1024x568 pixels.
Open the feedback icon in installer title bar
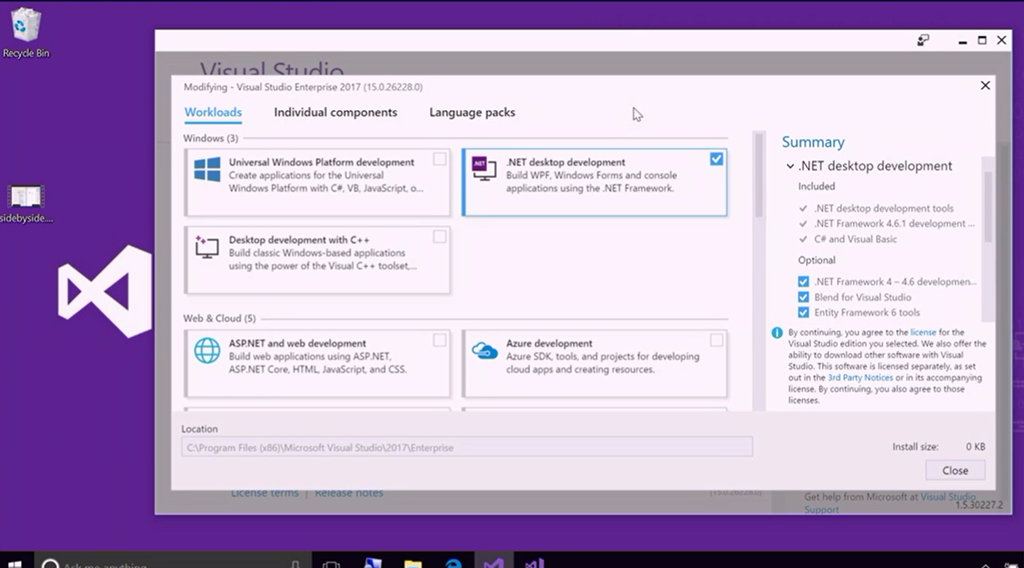pyautogui.click(x=923, y=41)
